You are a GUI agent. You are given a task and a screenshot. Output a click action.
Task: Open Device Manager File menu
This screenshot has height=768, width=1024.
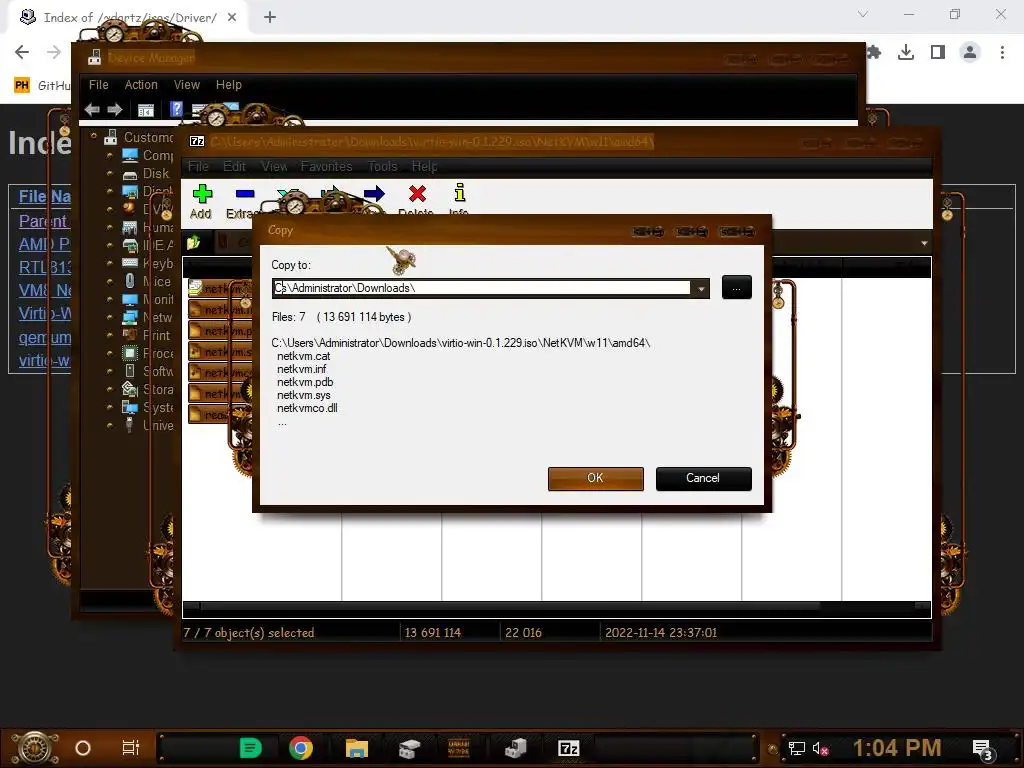click(99, 85)
